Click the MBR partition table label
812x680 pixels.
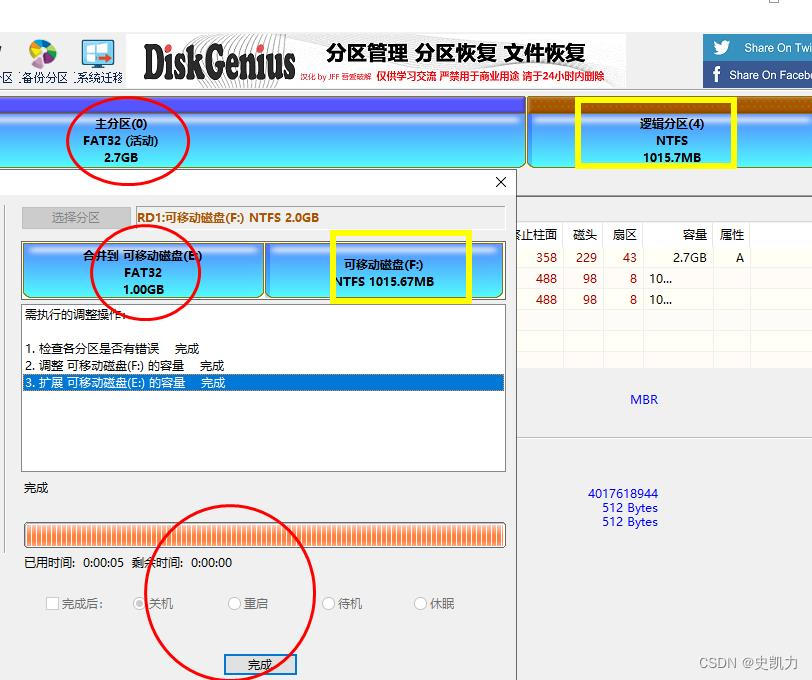[x=644, y=400]
